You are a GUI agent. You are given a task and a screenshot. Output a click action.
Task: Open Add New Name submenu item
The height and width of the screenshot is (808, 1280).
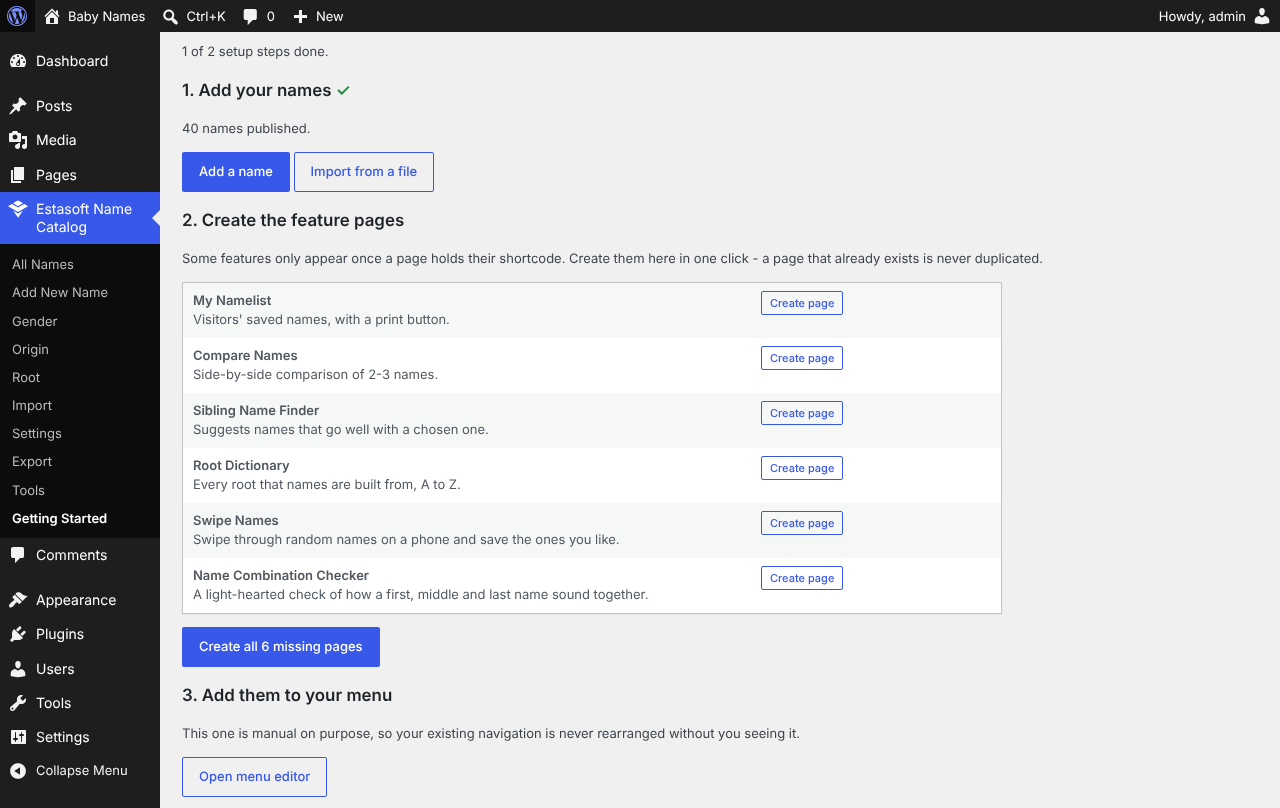point(60,292)
